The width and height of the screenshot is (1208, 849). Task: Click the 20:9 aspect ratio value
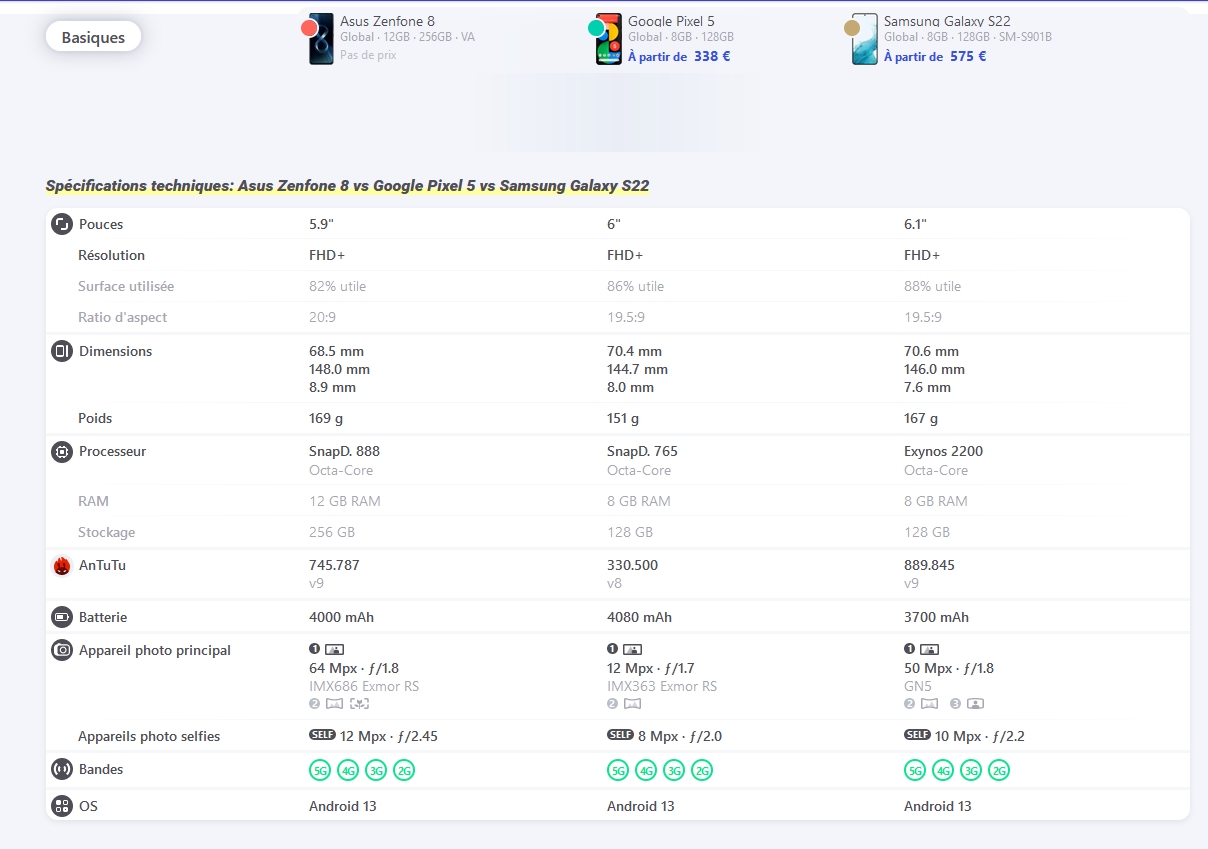coord(322,317)
